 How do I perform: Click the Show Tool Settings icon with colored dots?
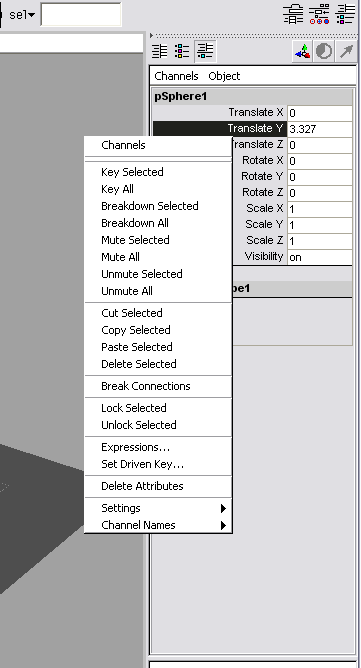(319, 14)
